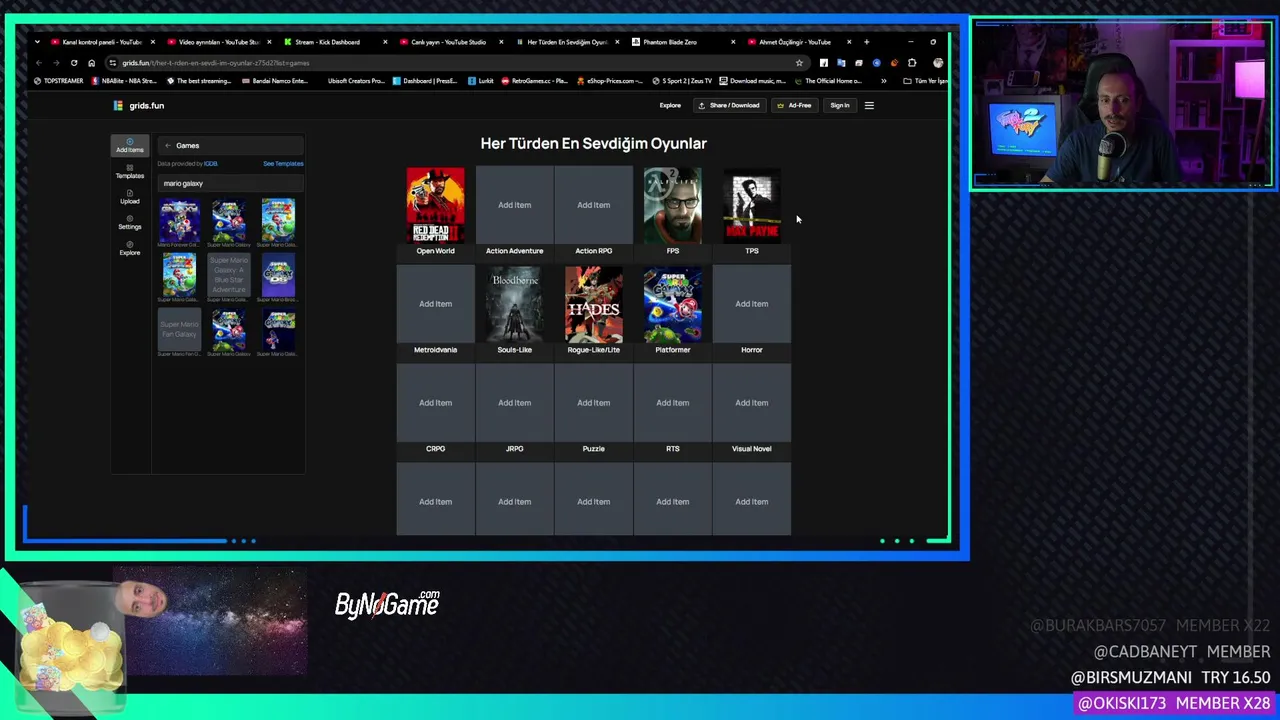
Task: Open the grids.fun hamburger menu
Action: coord(869,105)
